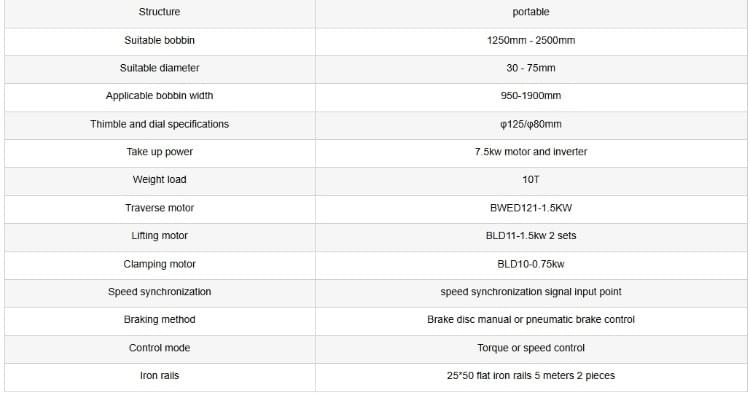Click the Weight load label
The width and height of the screenshot is (750, 398).
coord(160,179)
